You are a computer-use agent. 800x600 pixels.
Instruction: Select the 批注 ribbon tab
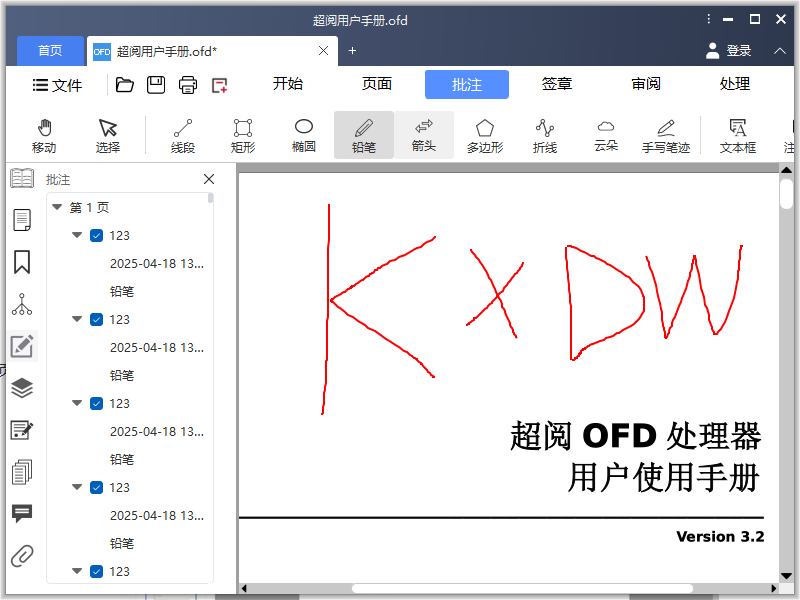467,85
